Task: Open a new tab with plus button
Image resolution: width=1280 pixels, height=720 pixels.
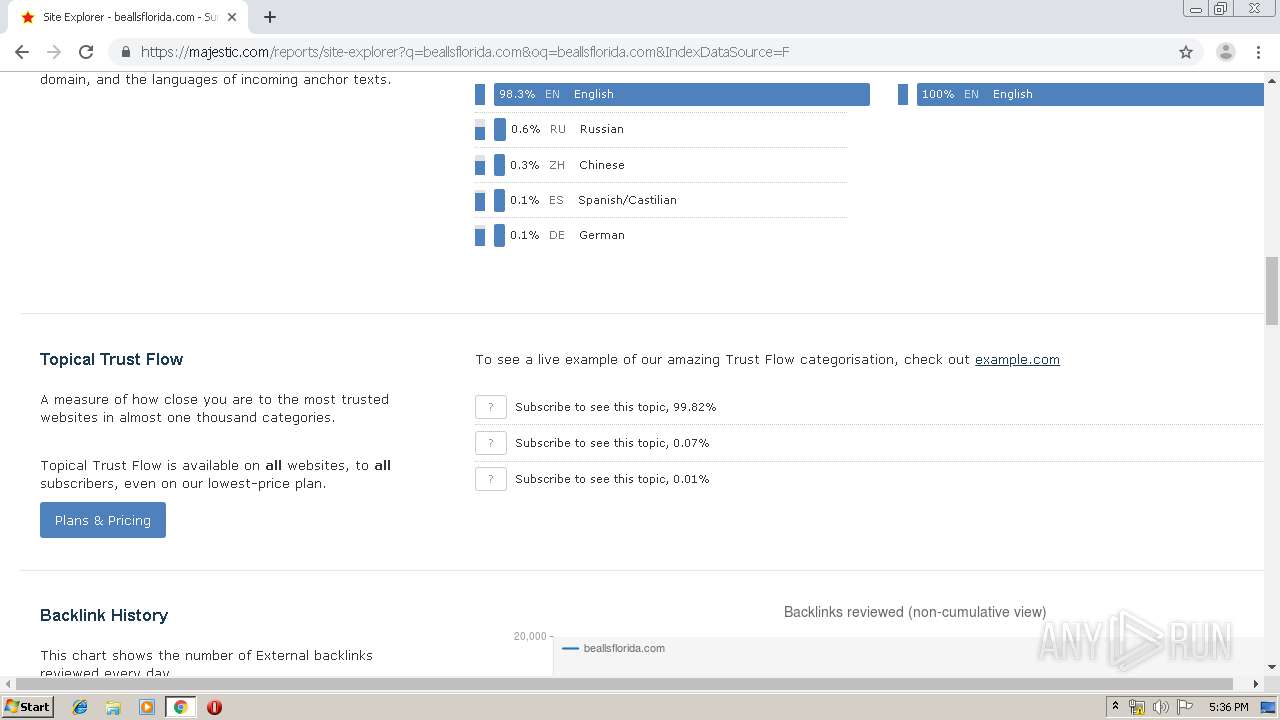Action: tap(270, 17)
